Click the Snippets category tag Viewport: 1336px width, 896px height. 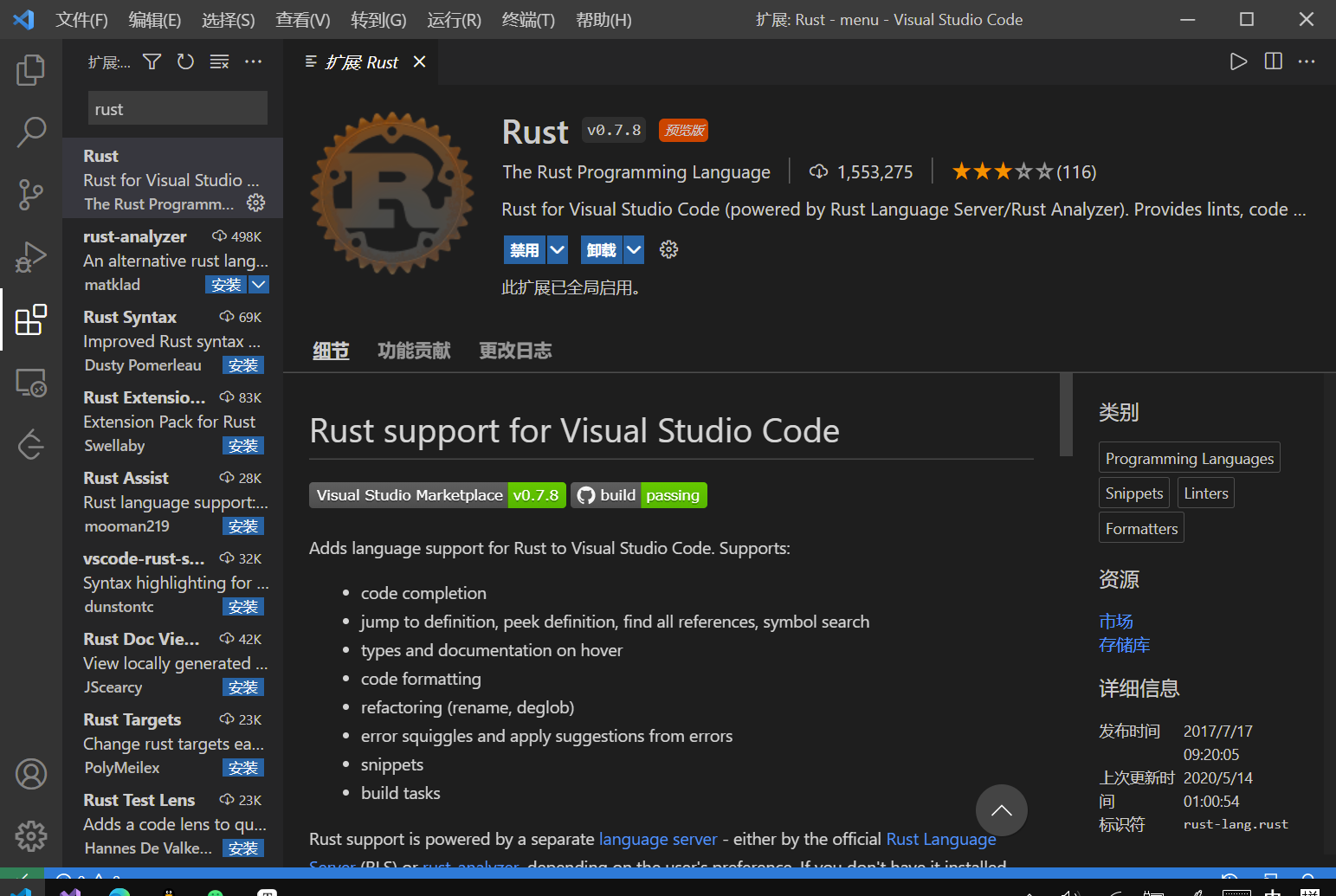coord(1134,493)
